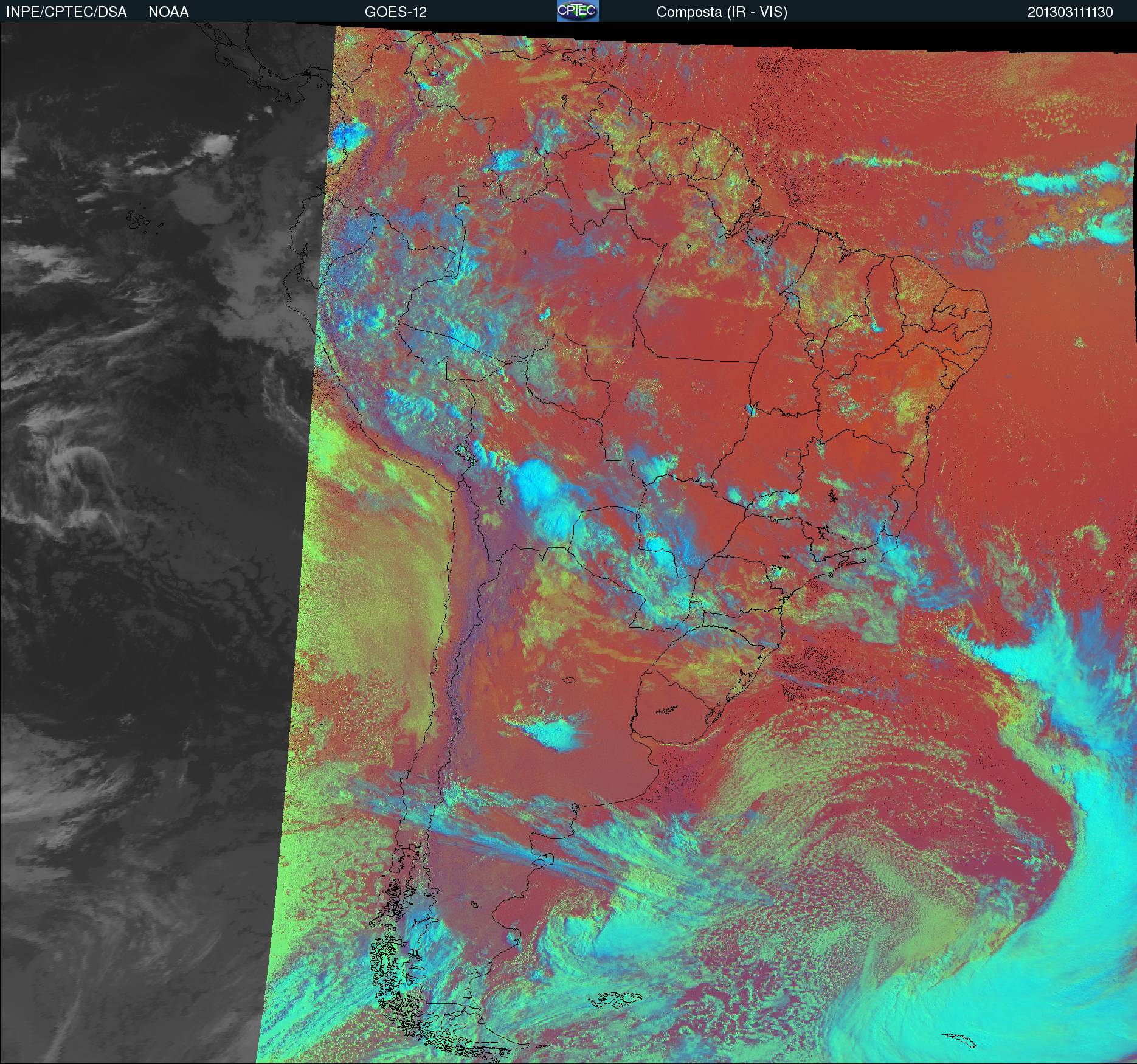
Task: Click the GOES-12 satellite label
Action: pyautogui.click(x=395, y=12)
